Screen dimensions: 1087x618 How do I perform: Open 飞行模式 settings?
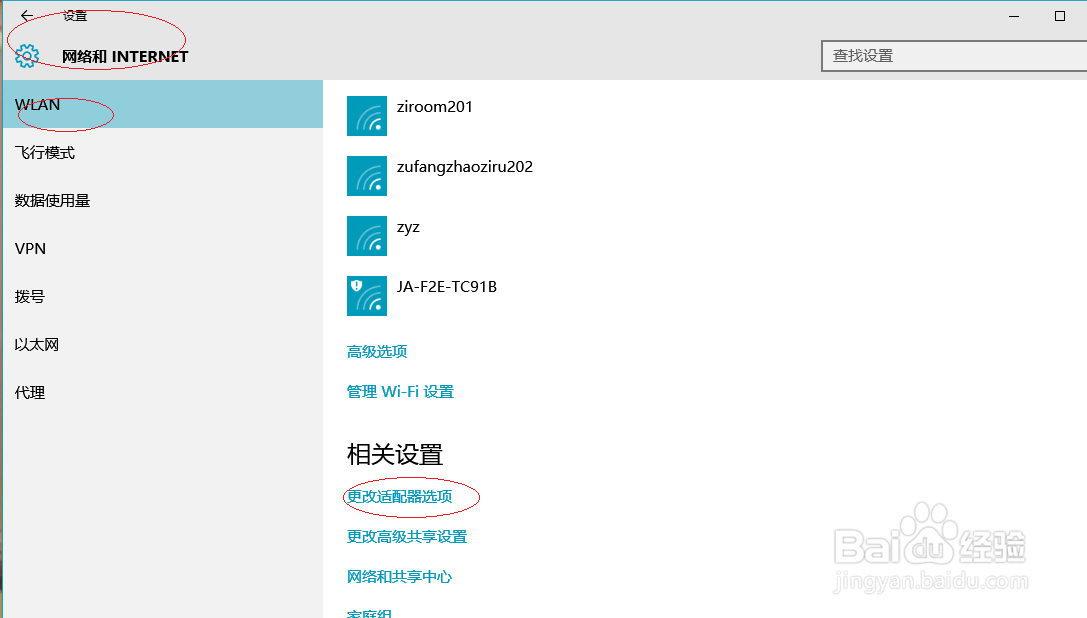45,152
